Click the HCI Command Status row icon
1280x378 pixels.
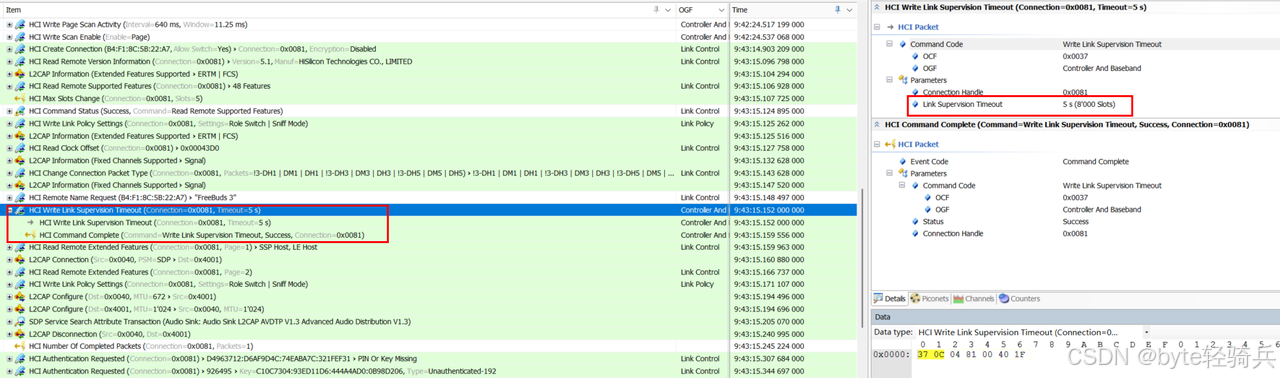(21, 111)
